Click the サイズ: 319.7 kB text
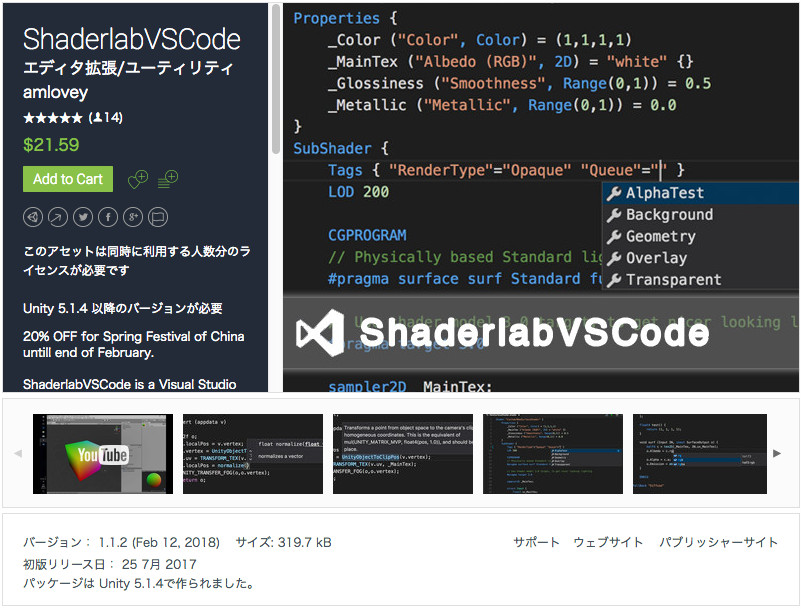The height and width of the screenshot is (609, 801). coord(284,542)
